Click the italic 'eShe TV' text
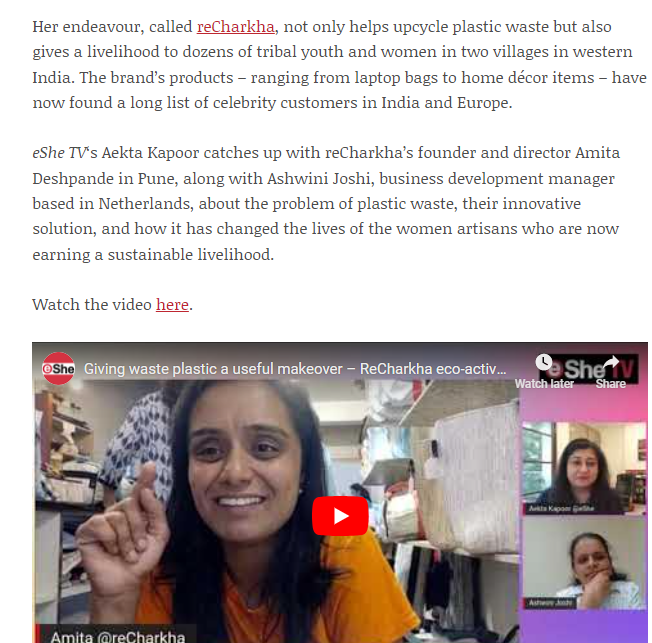 60,153
